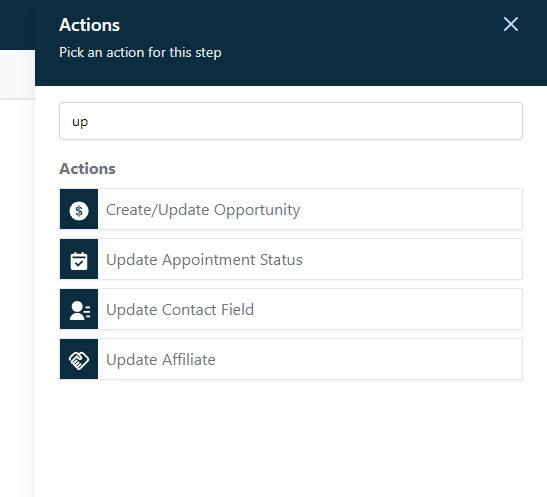547x497 pixels.
Task: Pick the Update Contact Field action
Action: [291, 309]
